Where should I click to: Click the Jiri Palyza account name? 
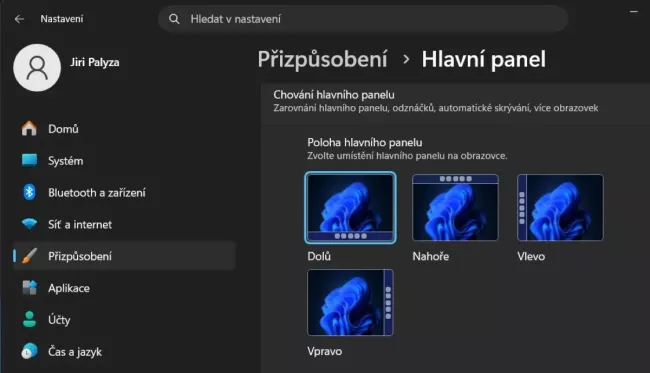coord(95,62)
